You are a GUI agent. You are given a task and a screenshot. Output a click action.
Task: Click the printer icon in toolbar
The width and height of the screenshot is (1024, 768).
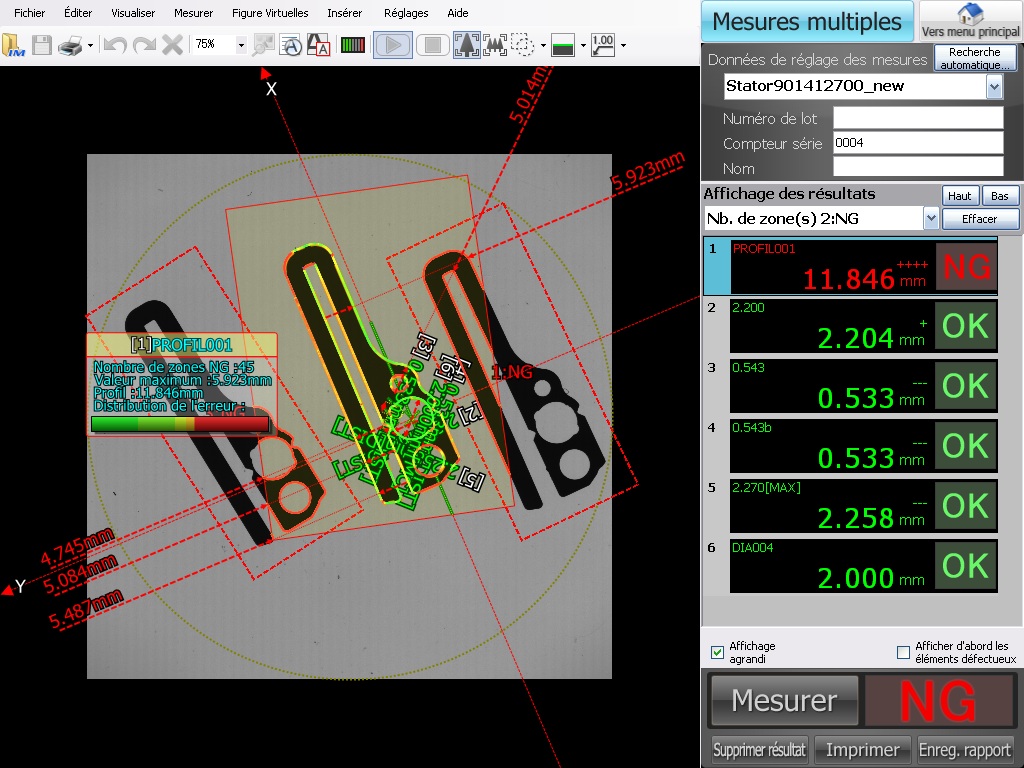70,45
